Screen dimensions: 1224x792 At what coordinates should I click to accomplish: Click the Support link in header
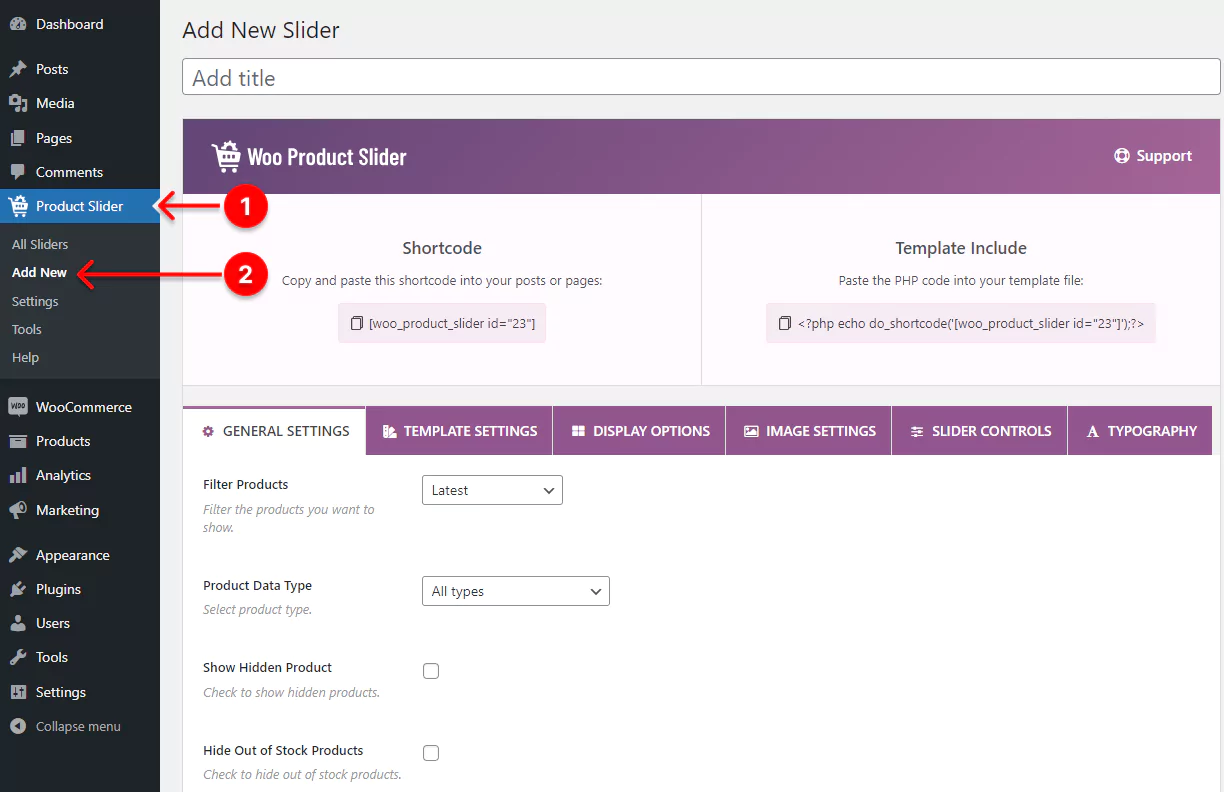[x=1153, y=156]
